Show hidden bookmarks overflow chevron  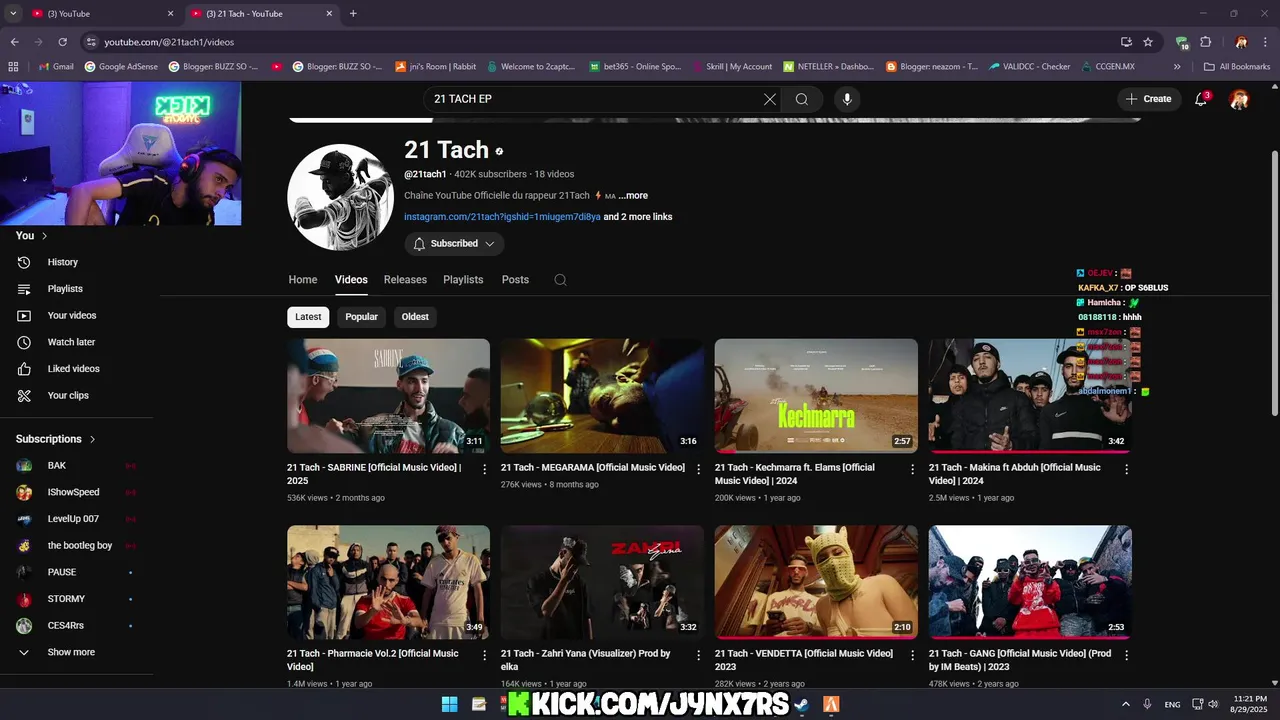[1177, 67]
